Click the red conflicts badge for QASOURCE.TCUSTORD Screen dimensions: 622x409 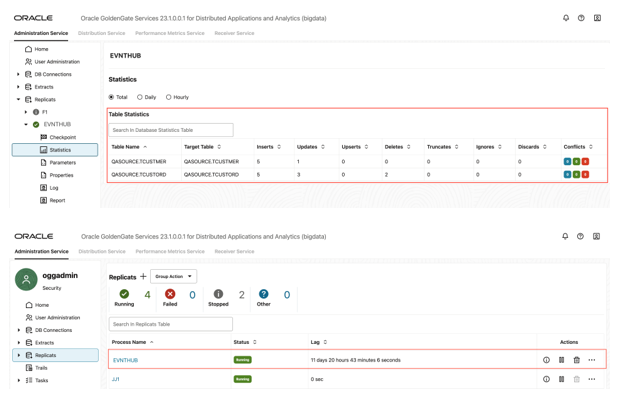point(585,174)
